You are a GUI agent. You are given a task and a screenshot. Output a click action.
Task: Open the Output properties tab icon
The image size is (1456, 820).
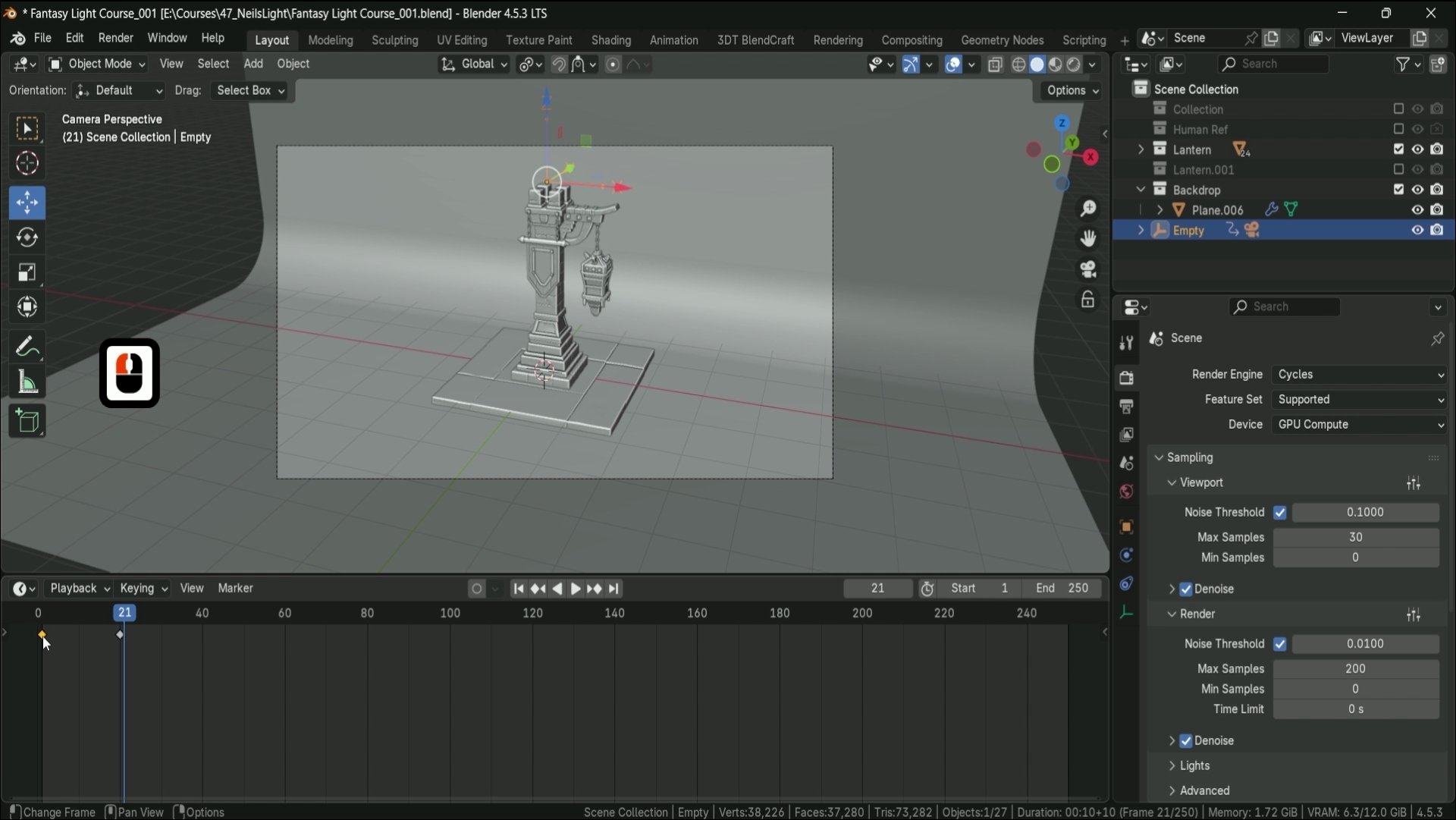[1126, 407]
